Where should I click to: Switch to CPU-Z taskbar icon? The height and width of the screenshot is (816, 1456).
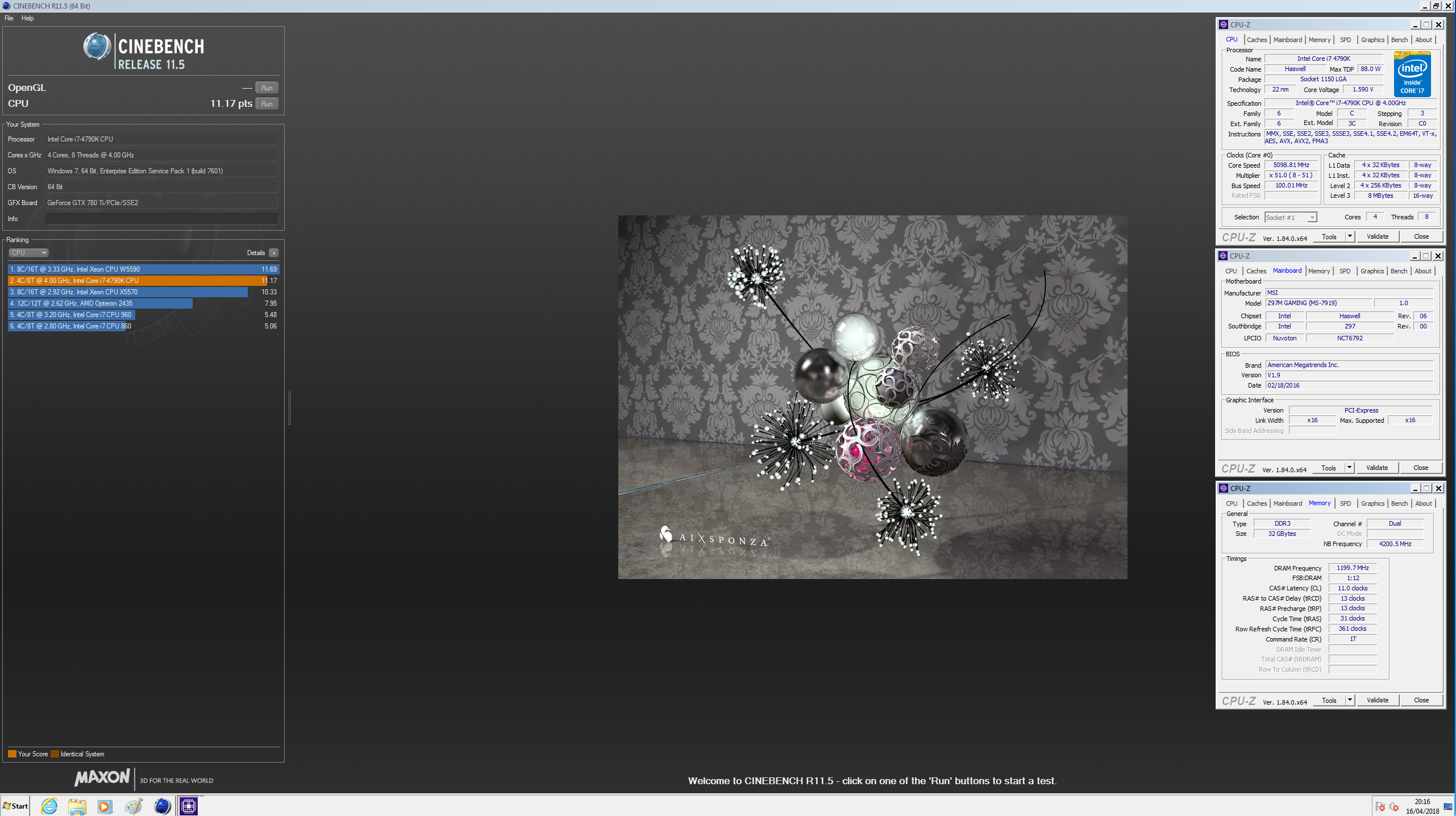tap(189, 806)
